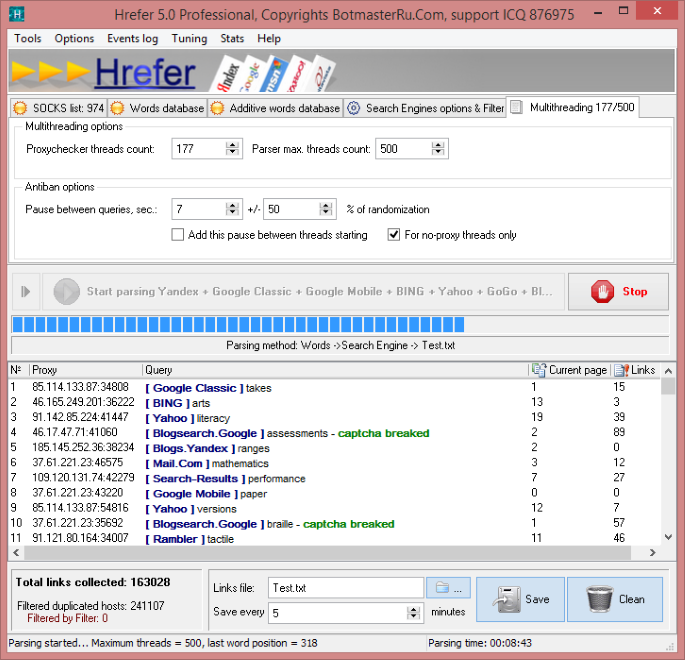Image resolution: width=685 pixels, height=660 pixels.
Task: Open the Options menu
Action: pyautogui.click(x=74, y=38)
